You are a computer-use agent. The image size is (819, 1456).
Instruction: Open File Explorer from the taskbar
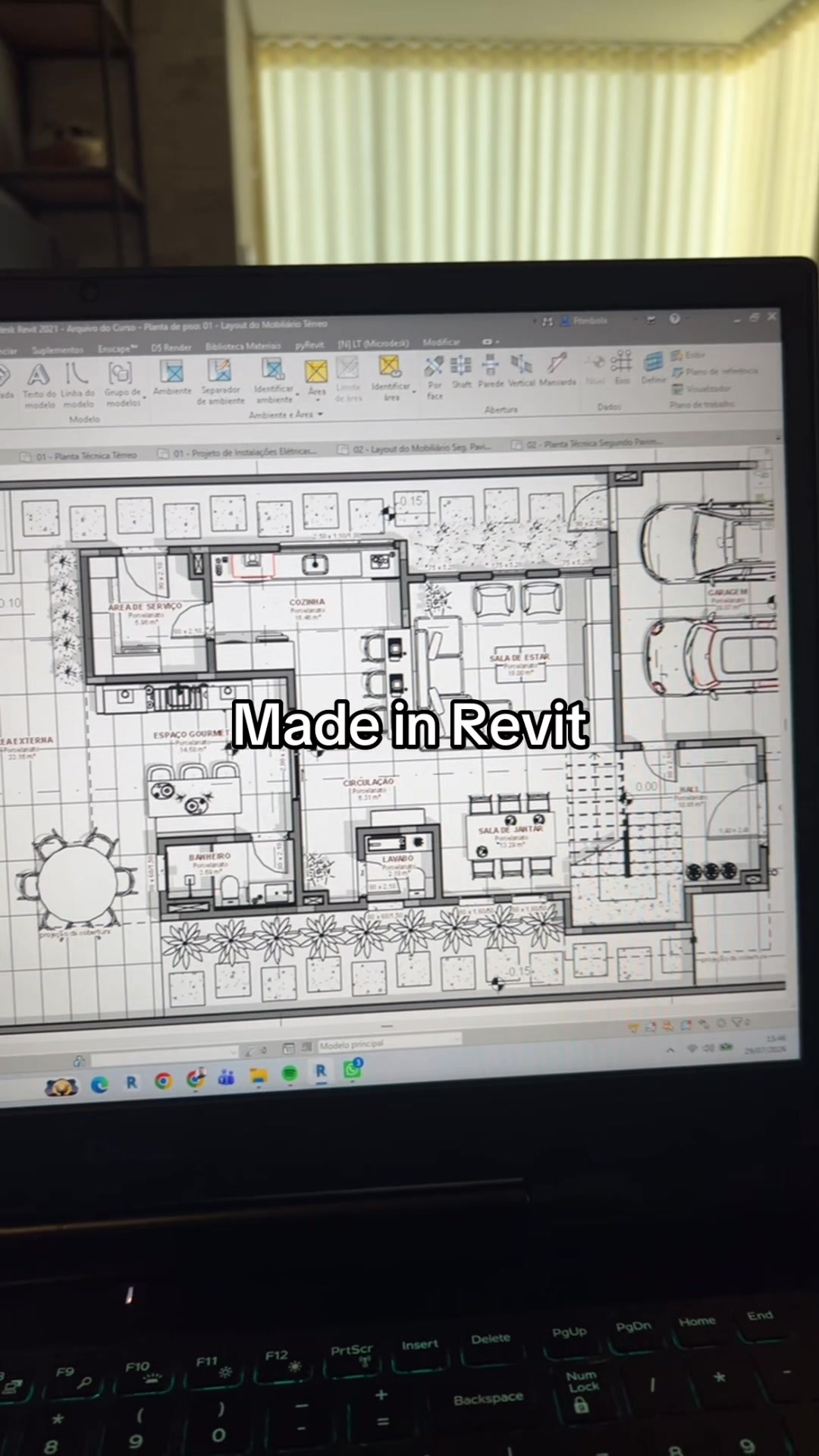(x=259, y=1076)
